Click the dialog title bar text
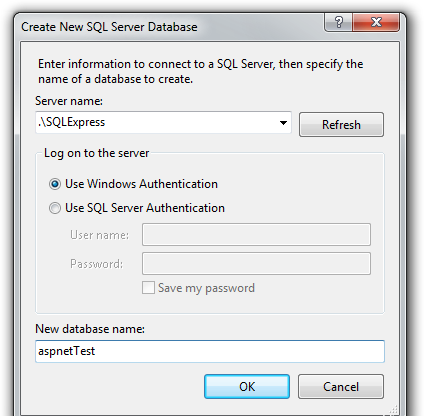This screenshot has height=416, width=424. [x=109, y=27]
